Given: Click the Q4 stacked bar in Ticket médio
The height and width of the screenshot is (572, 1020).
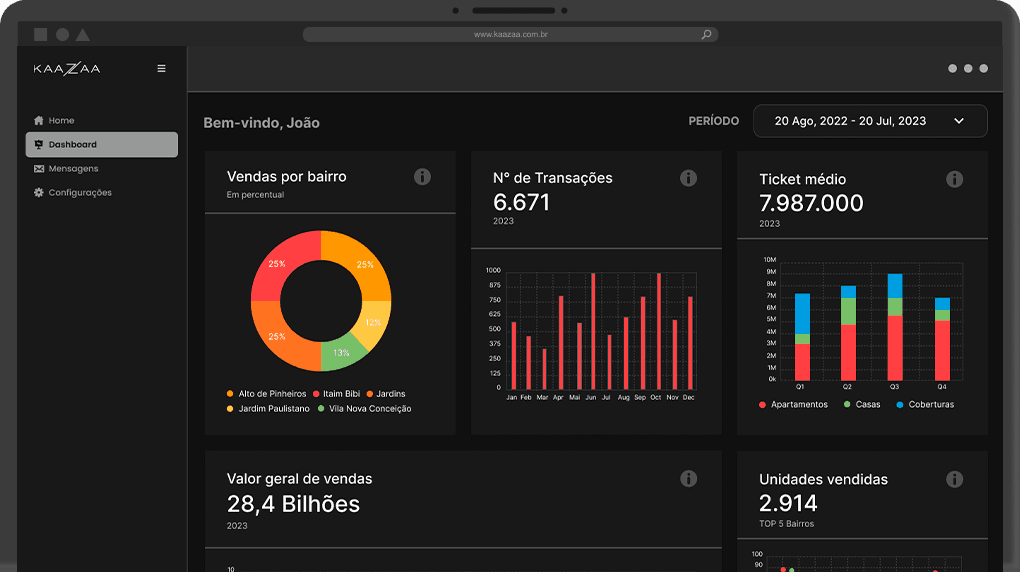Looking at the screenshot, I should (943, 339).
